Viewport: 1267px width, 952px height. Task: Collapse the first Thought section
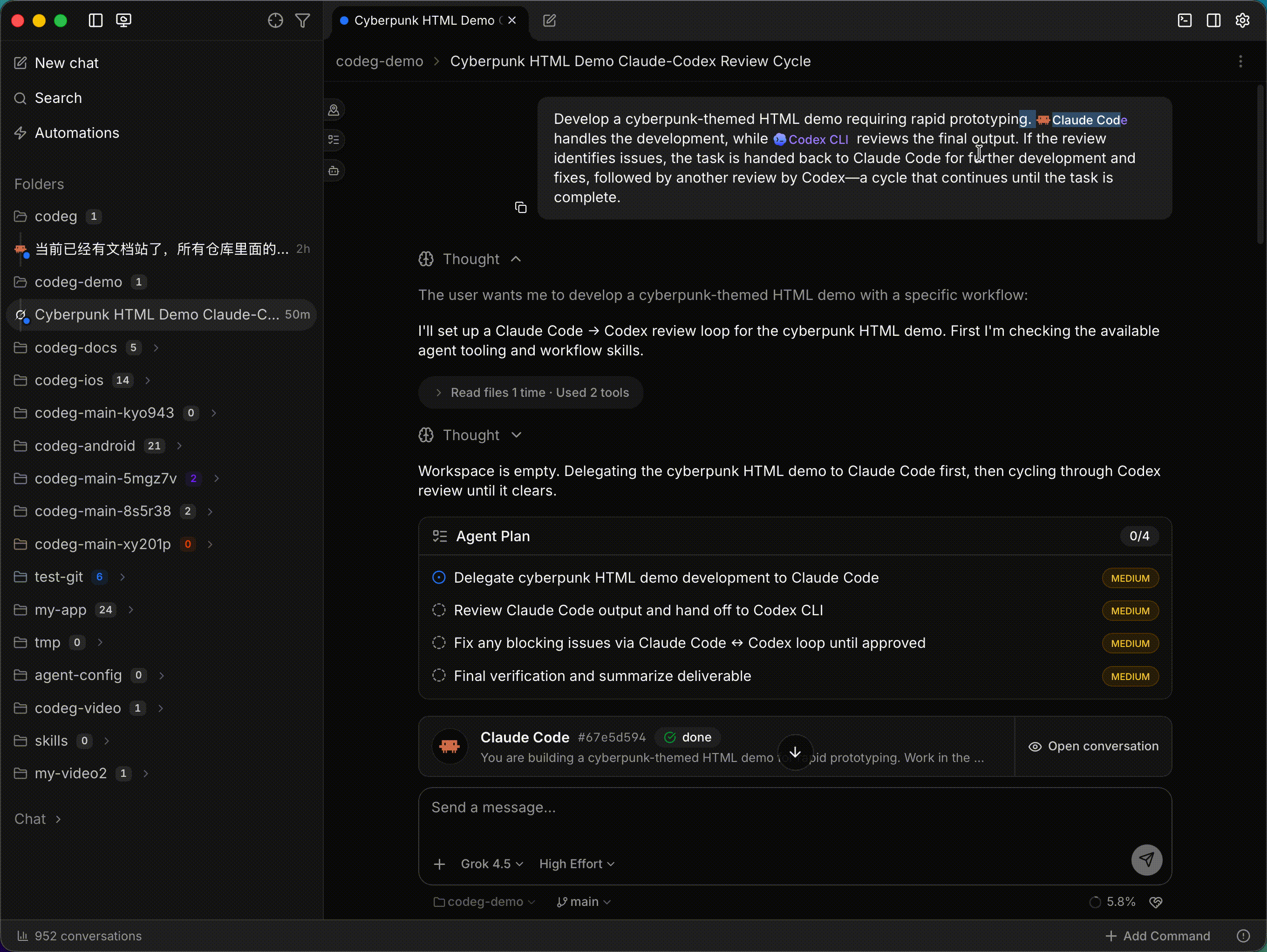pyautogui.click(x=470, y=259)
